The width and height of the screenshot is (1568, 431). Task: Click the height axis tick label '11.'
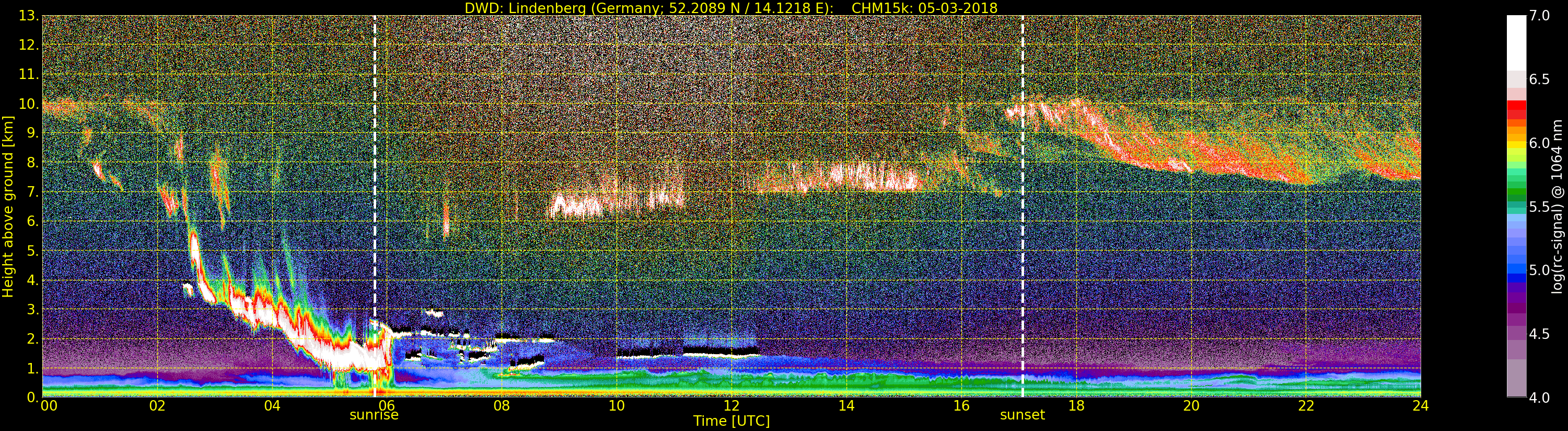coord(29,74)
